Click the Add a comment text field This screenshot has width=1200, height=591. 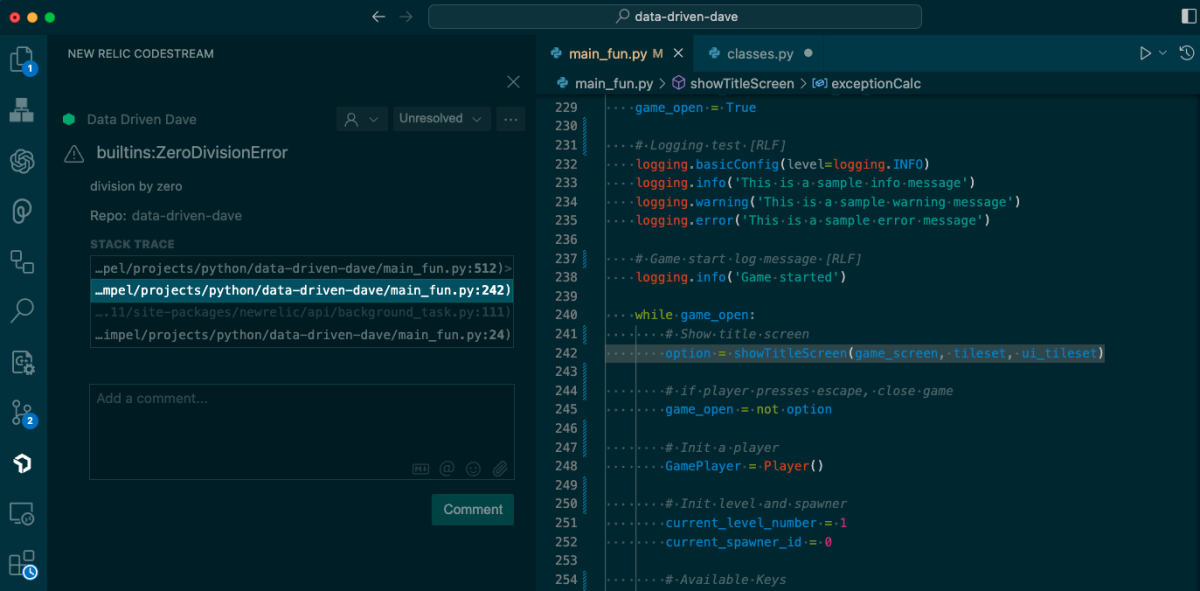[301, 420]
